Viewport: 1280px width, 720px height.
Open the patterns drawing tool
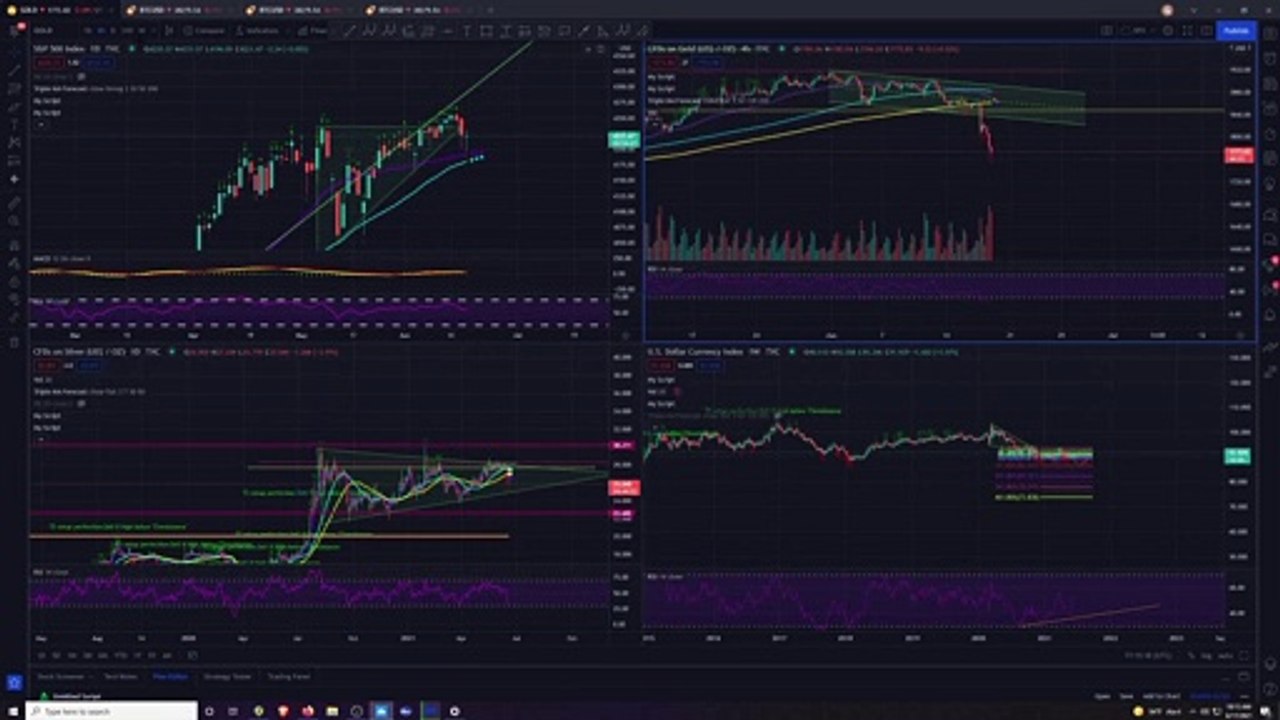click(14, 143)
